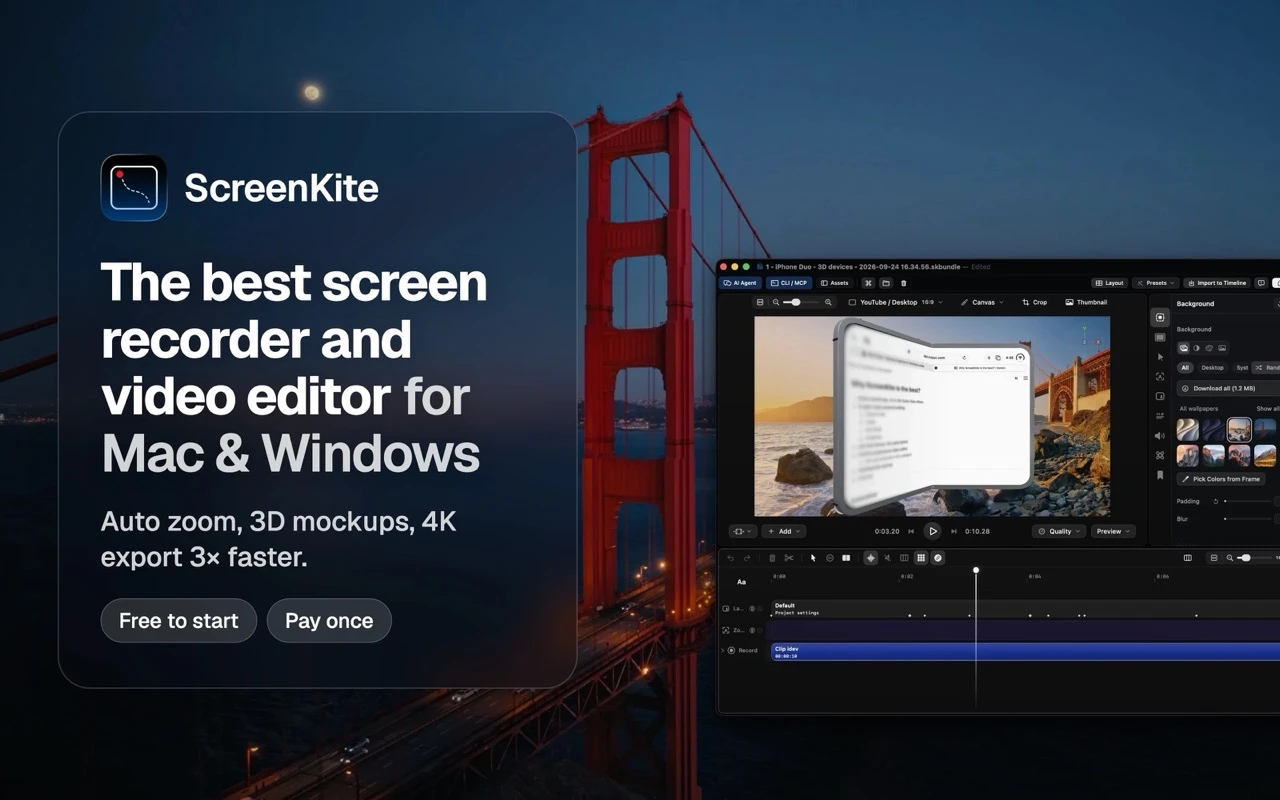Switch to the Desktop wallpapers tab

pos(1212,368)
